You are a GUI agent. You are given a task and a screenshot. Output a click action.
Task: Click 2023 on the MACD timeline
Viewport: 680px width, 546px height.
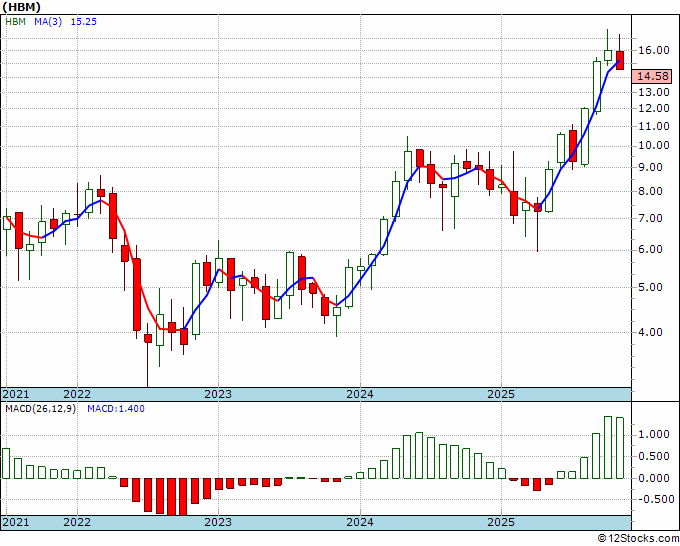click(x=218, y=522)
